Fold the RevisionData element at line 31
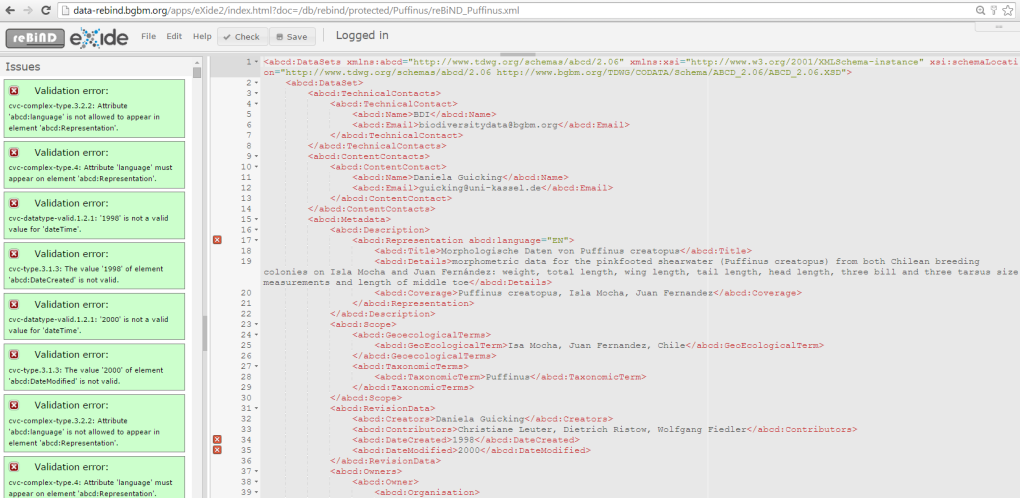The width and height of the screenshot is (1020, 498). (x=256, y=408)
